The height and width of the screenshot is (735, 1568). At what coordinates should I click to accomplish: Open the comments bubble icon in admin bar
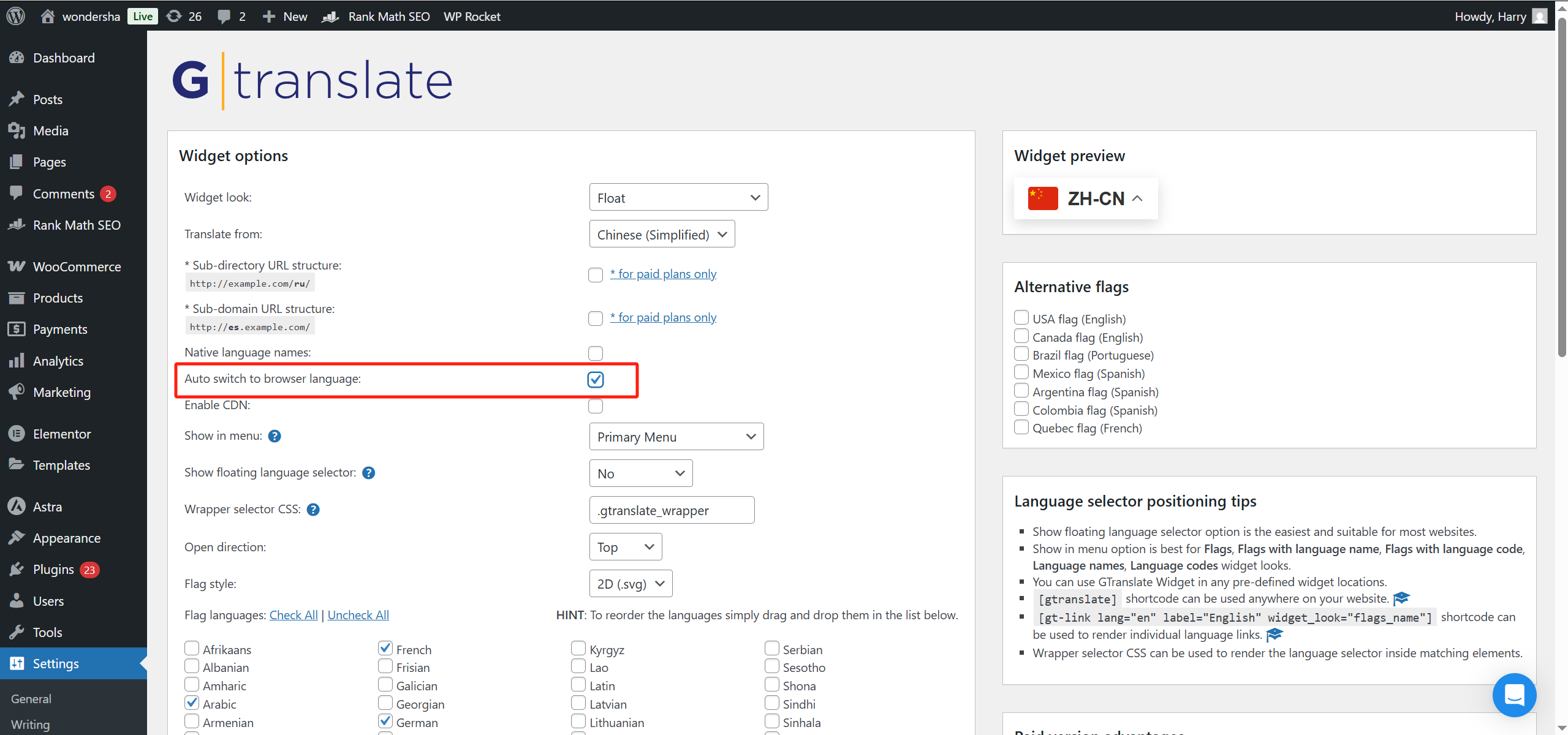(224, 16)
